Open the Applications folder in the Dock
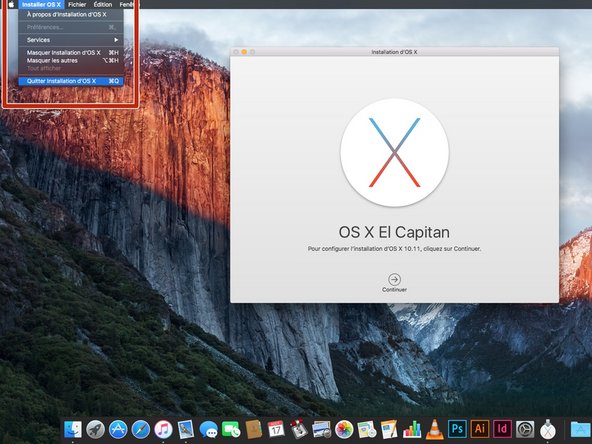The image size is (592, 444). click(x=580, y=429)
